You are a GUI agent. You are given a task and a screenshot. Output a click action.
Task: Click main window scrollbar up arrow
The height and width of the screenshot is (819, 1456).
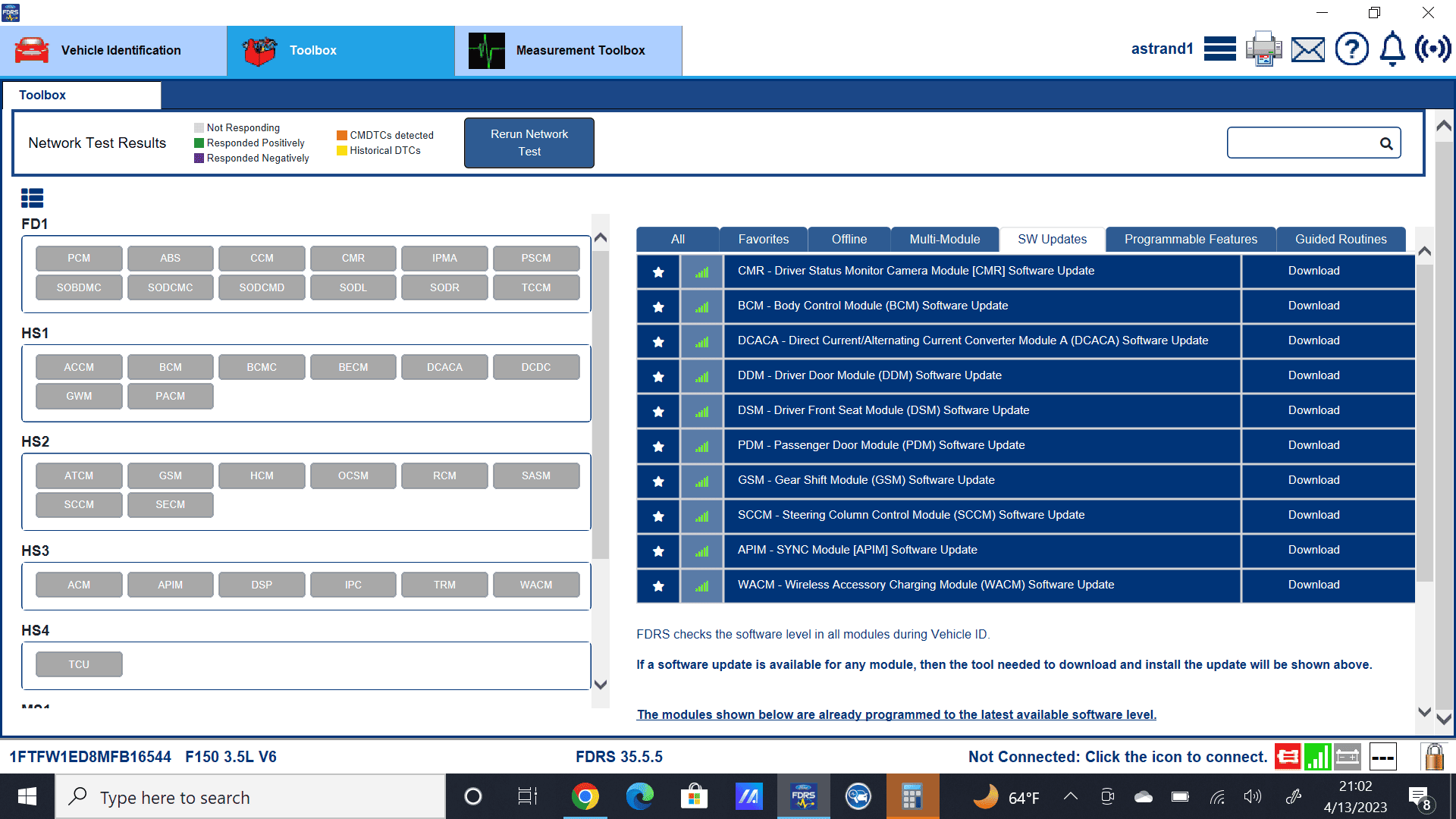(x=1444, y=126)
